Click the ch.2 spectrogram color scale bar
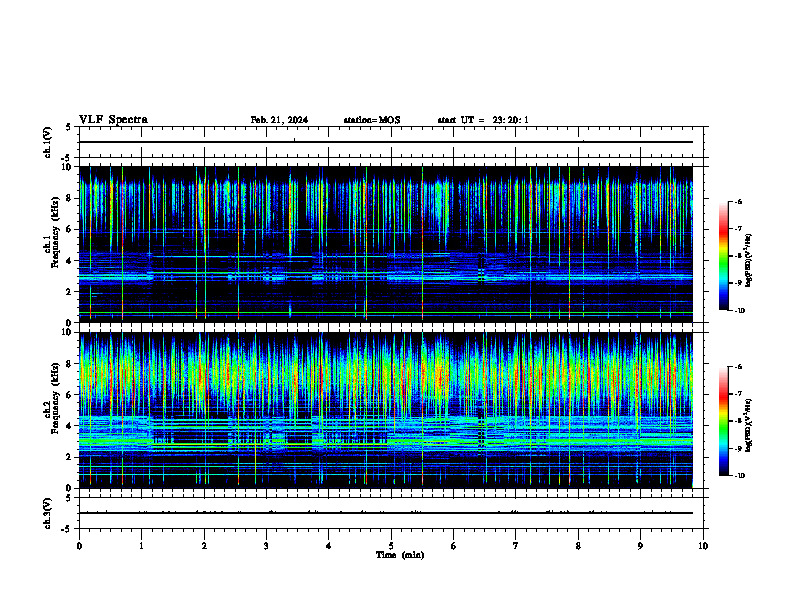792x612 pixels. coord(723,421)
